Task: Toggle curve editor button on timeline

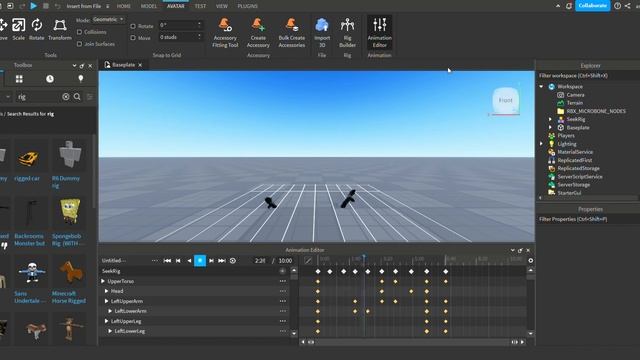Action: pos(308,260)
